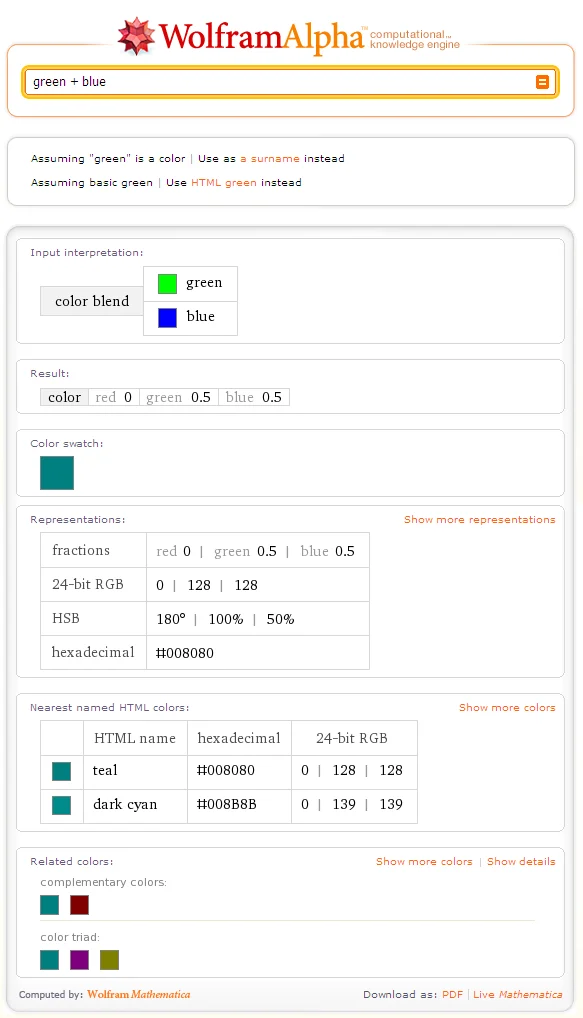Switch to HTML green assumption

[223, 182]
